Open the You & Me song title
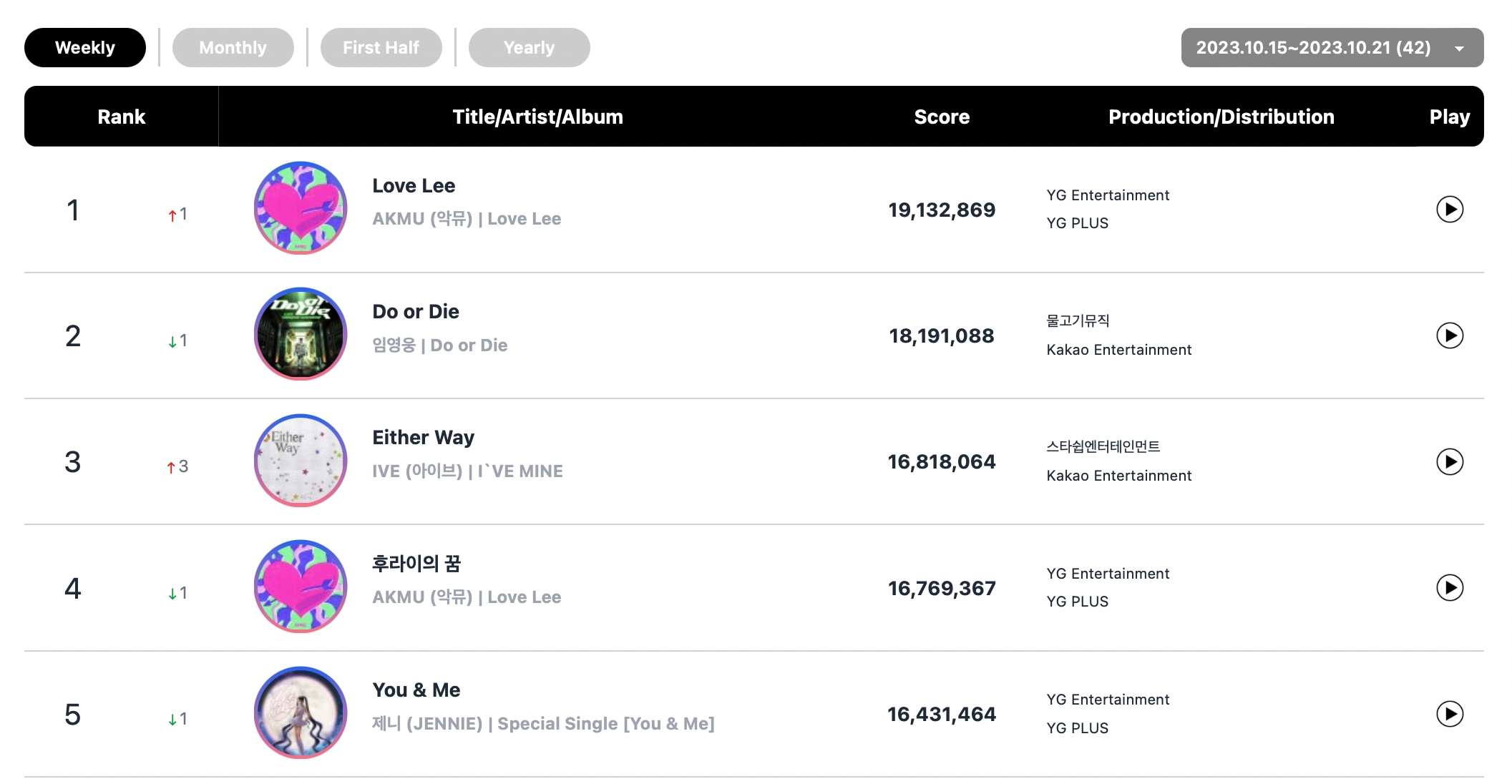The image size is (1512, 784). pyautogui.click(x=416, y=690)
